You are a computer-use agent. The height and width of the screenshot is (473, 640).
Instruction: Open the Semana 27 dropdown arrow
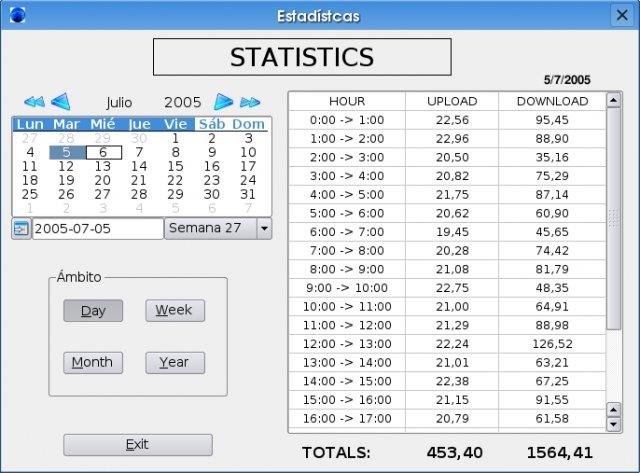click(264, 229)
